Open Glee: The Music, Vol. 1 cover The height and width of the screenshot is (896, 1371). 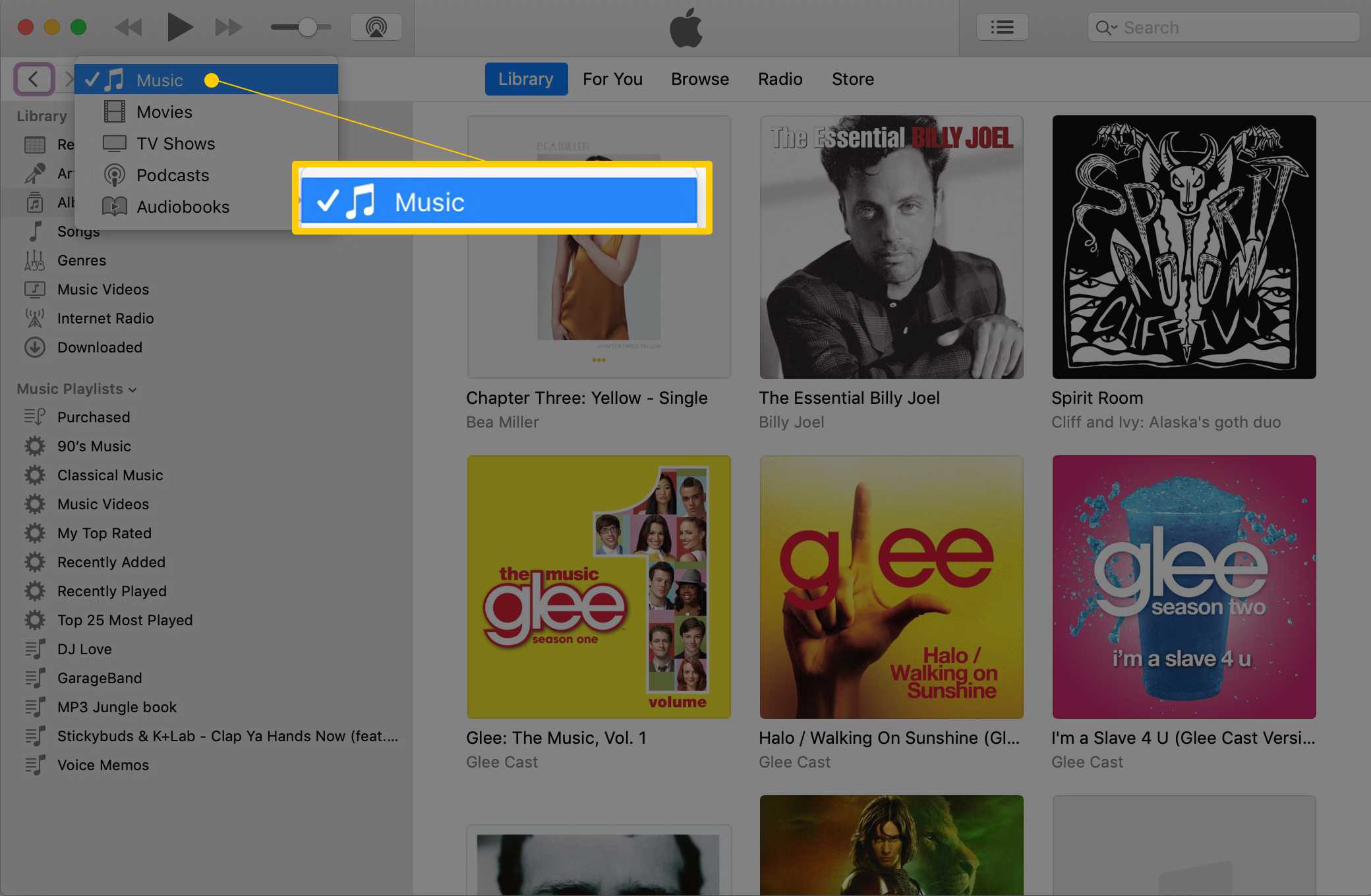598,586
